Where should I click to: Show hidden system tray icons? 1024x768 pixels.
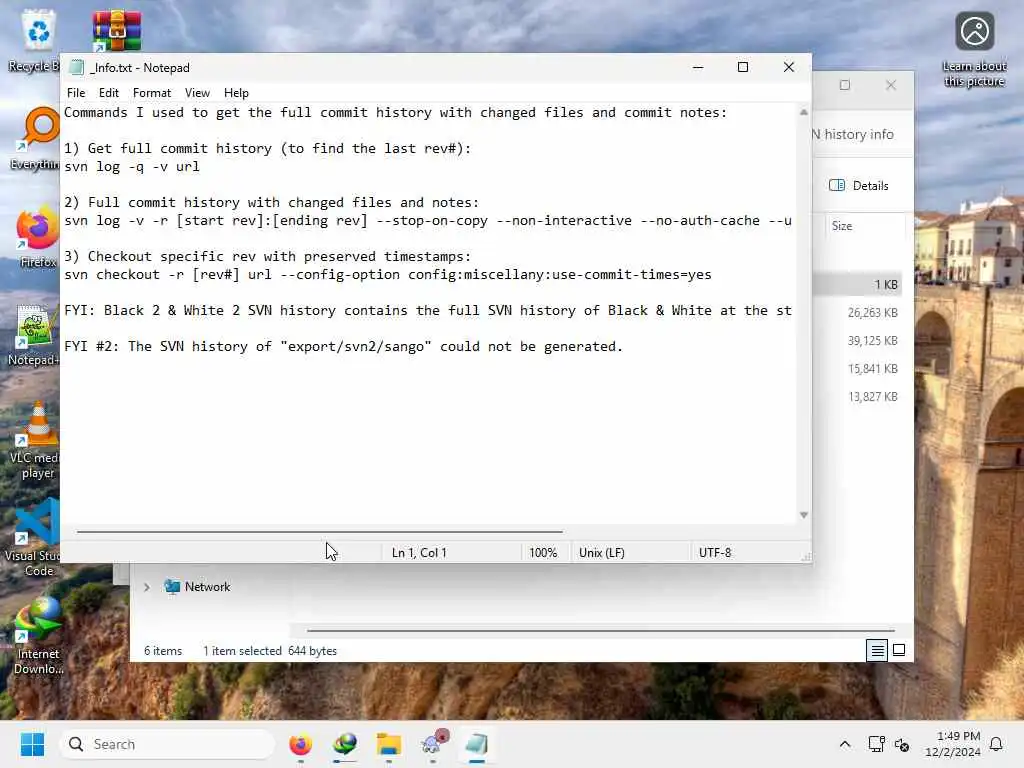(844, 744)
